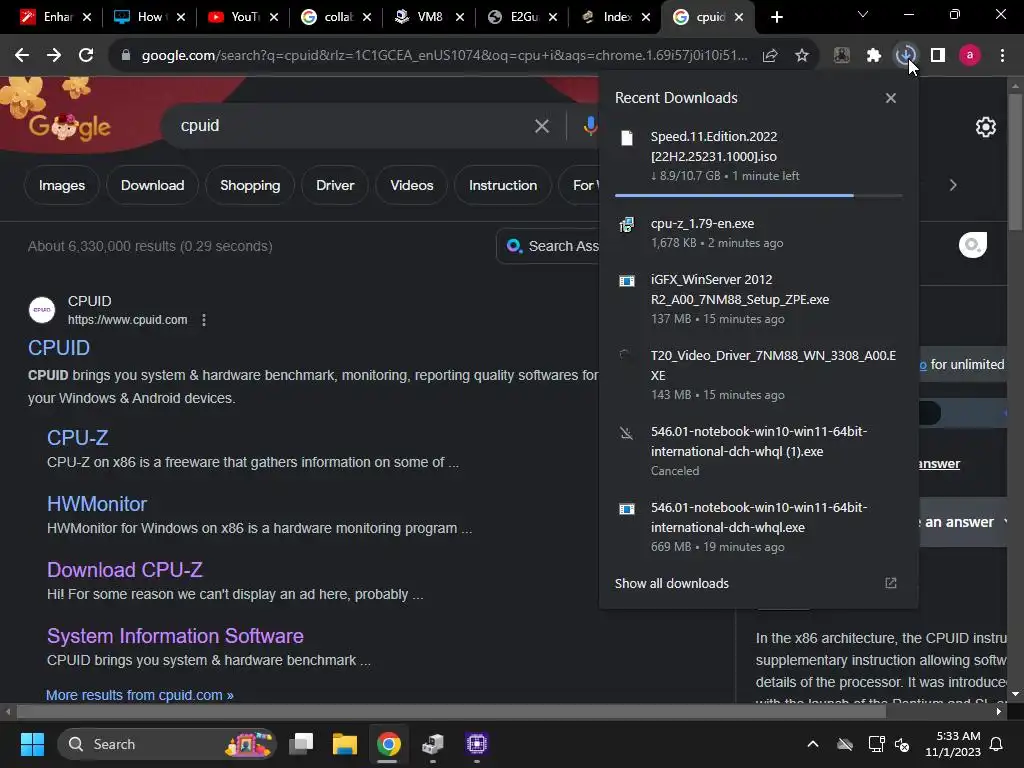This screenshot has width=1024, height=768.
Task: Open the tab search dropdown arrow
Action: click(863, 14)
